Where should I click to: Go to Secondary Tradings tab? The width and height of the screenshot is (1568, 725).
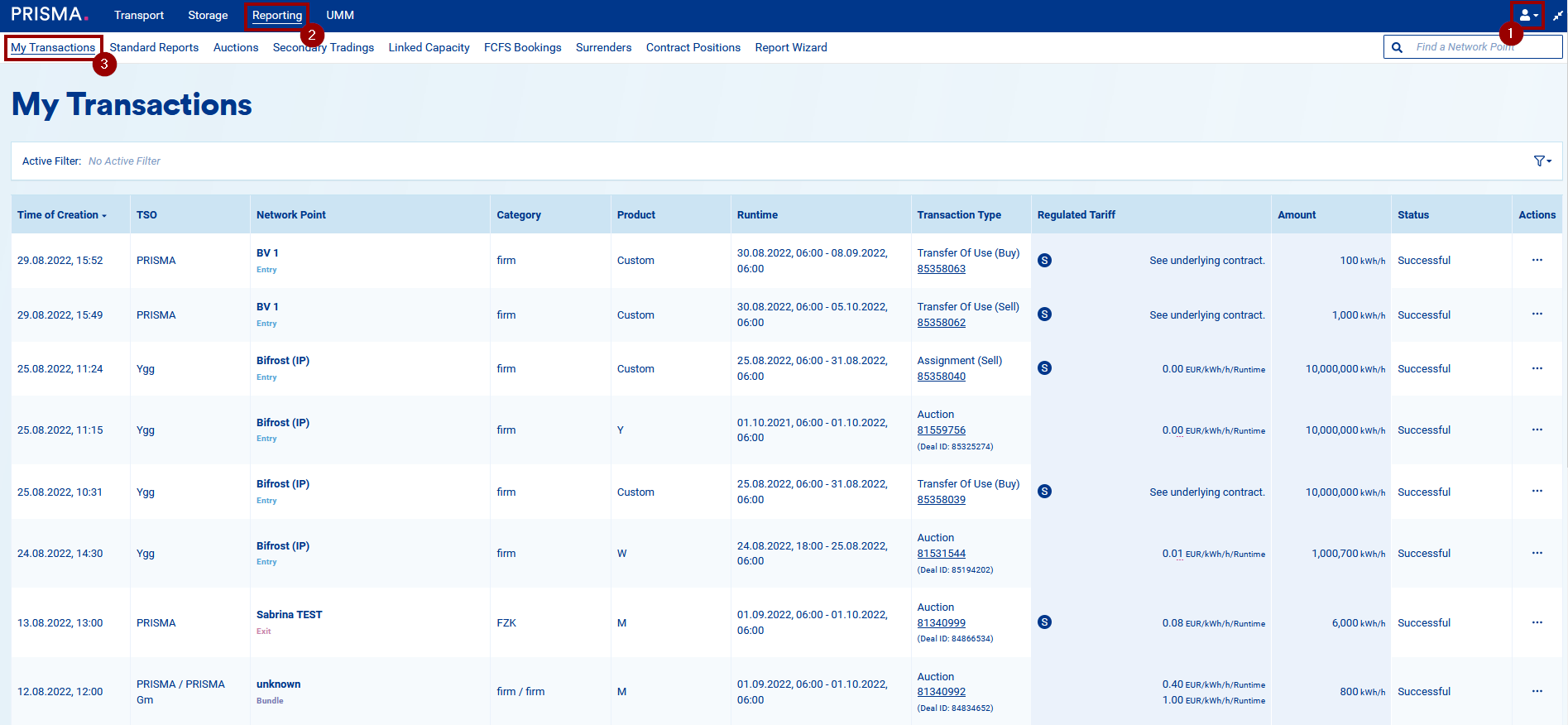(323, 47)
